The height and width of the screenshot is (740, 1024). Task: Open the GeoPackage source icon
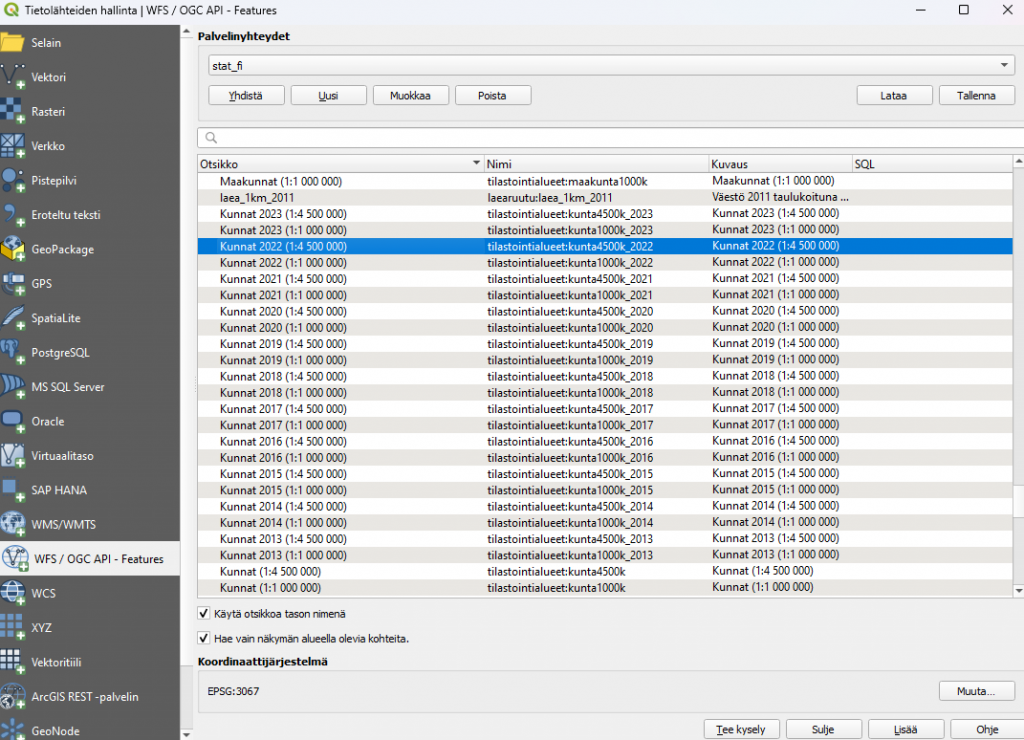click(12, 249)
